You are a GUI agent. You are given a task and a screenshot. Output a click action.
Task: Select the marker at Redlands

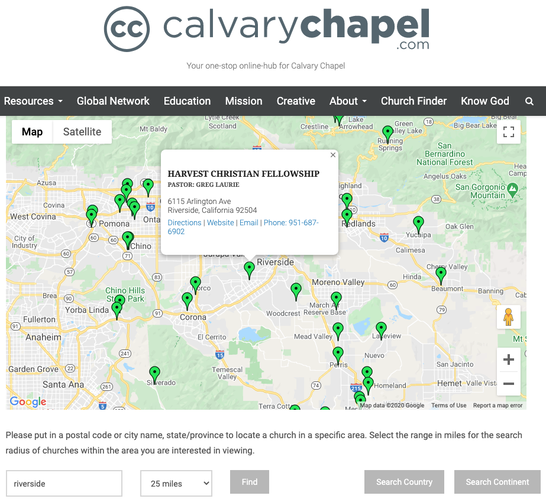347,218
